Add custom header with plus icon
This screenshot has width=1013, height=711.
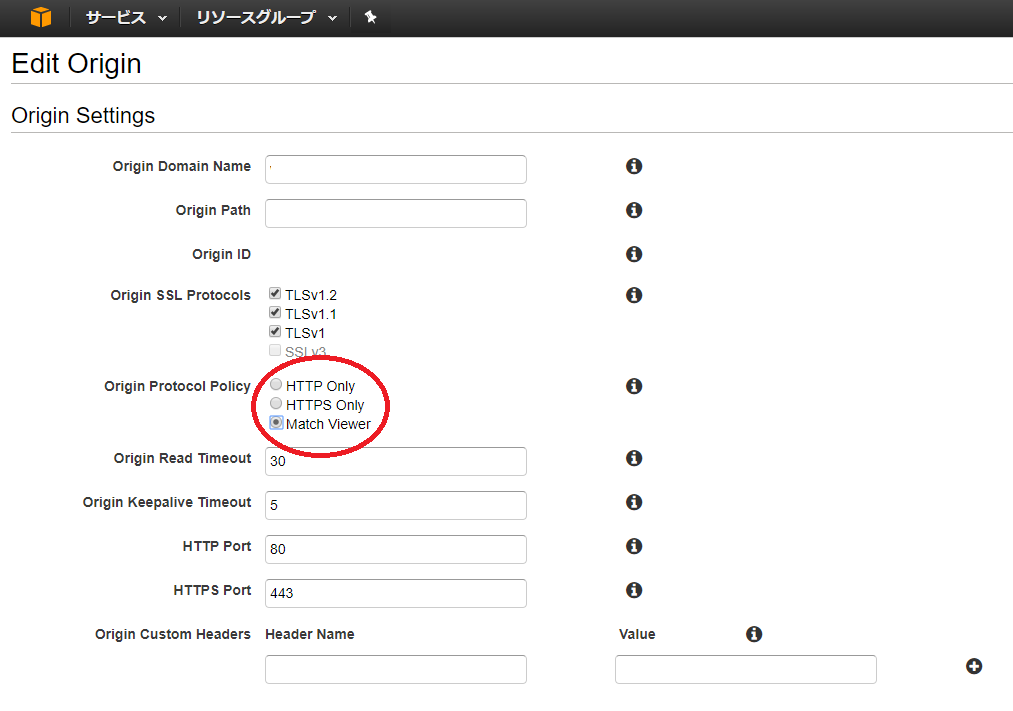(974, 666)
